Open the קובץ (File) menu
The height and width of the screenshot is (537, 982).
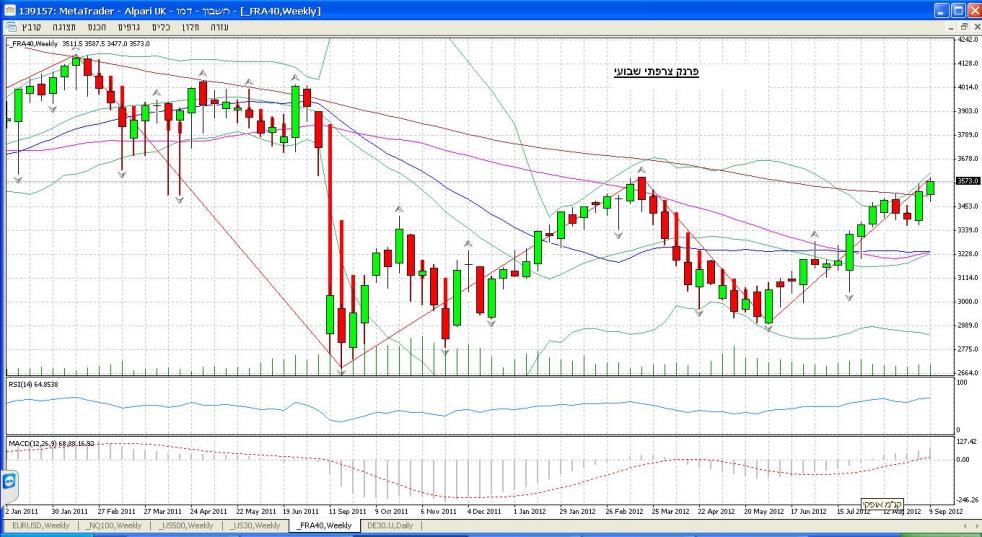[31, 27]
